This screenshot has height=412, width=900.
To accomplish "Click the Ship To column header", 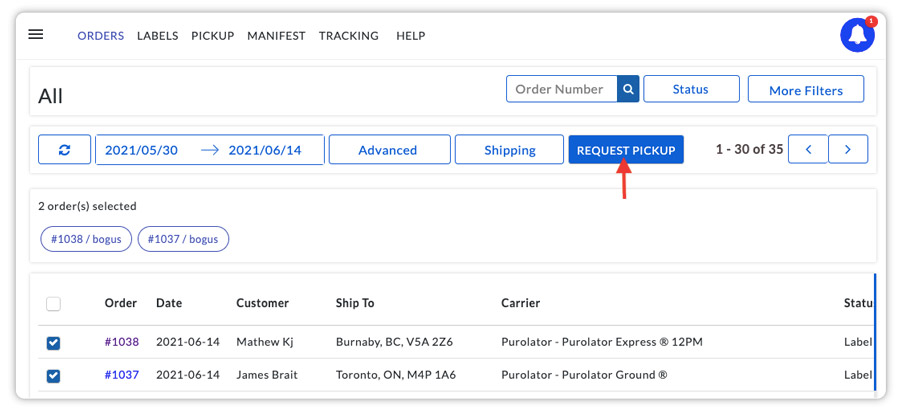I will coord(355,303).
